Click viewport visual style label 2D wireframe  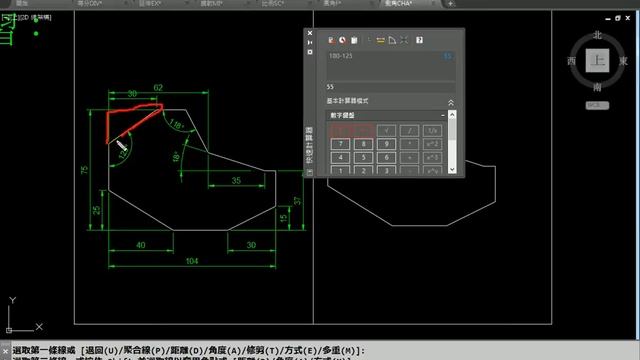coord(36,18)
